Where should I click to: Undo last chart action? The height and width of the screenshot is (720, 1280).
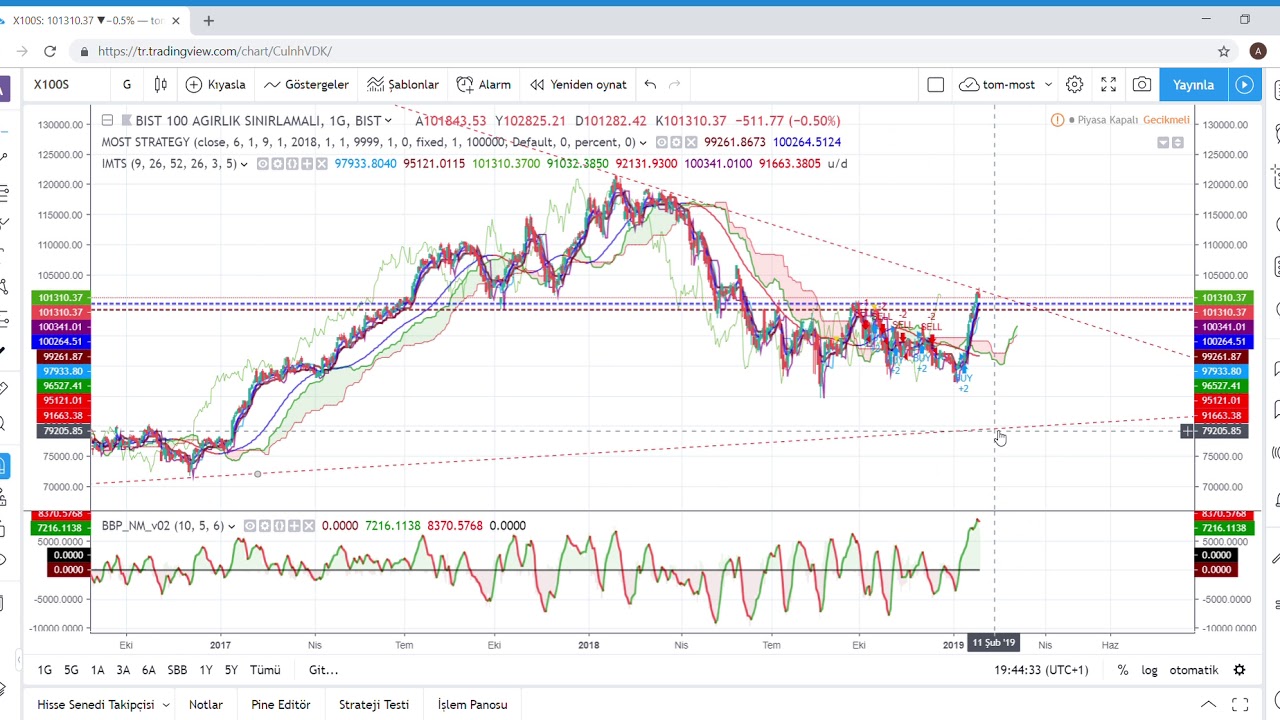[x=650, y=85]
